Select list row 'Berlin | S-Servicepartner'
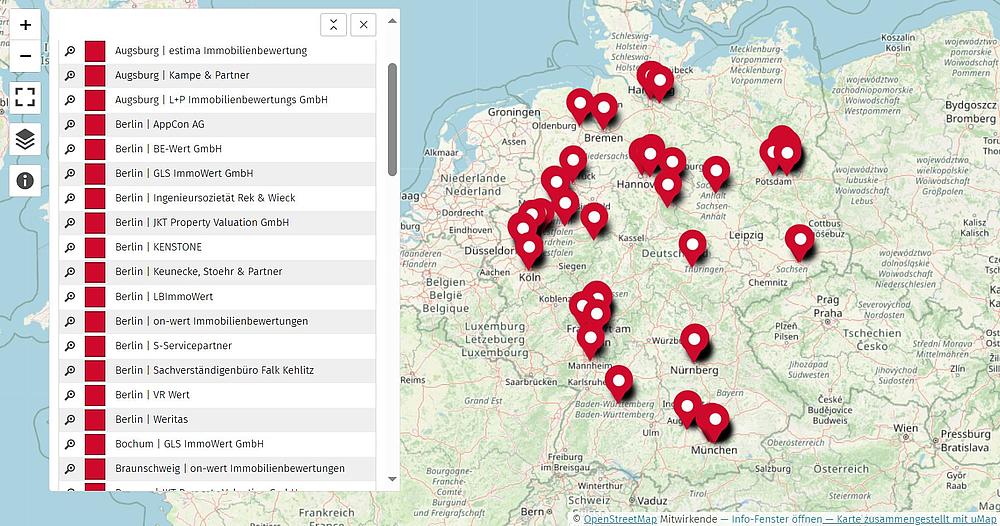The height and width of the screenshot is (526, 1000). click(x=217, y=346)
